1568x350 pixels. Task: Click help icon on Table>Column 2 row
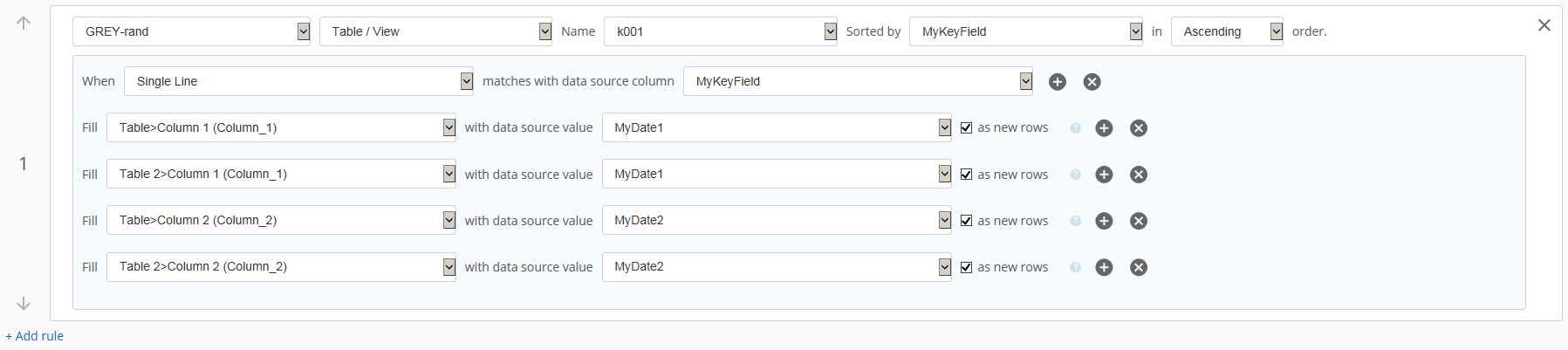click(x=1075, y=221)
